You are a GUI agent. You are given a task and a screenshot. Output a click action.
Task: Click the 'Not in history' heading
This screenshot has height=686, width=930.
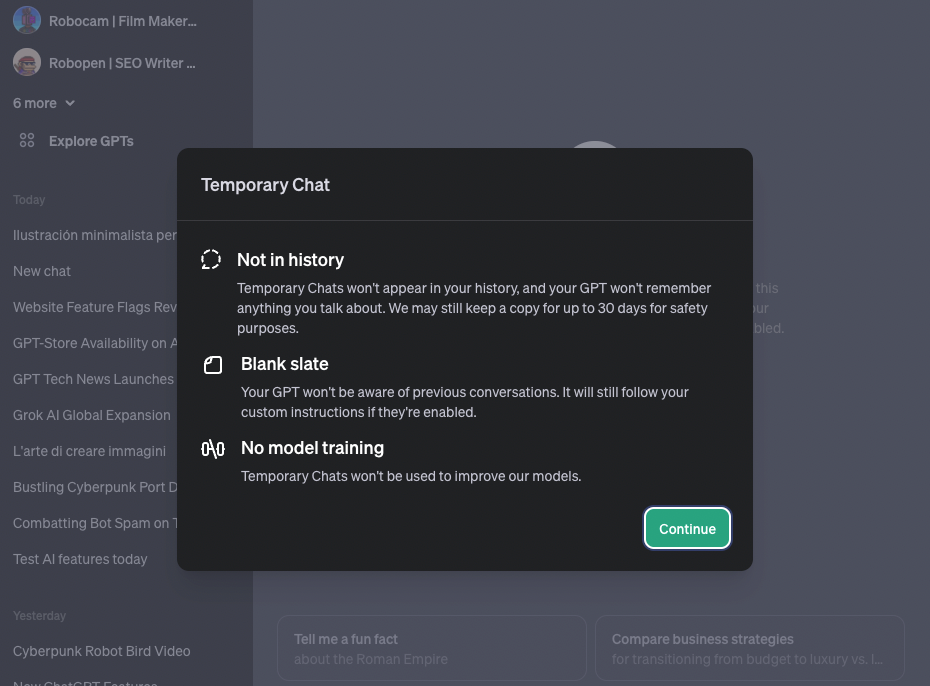pos(290,260)
